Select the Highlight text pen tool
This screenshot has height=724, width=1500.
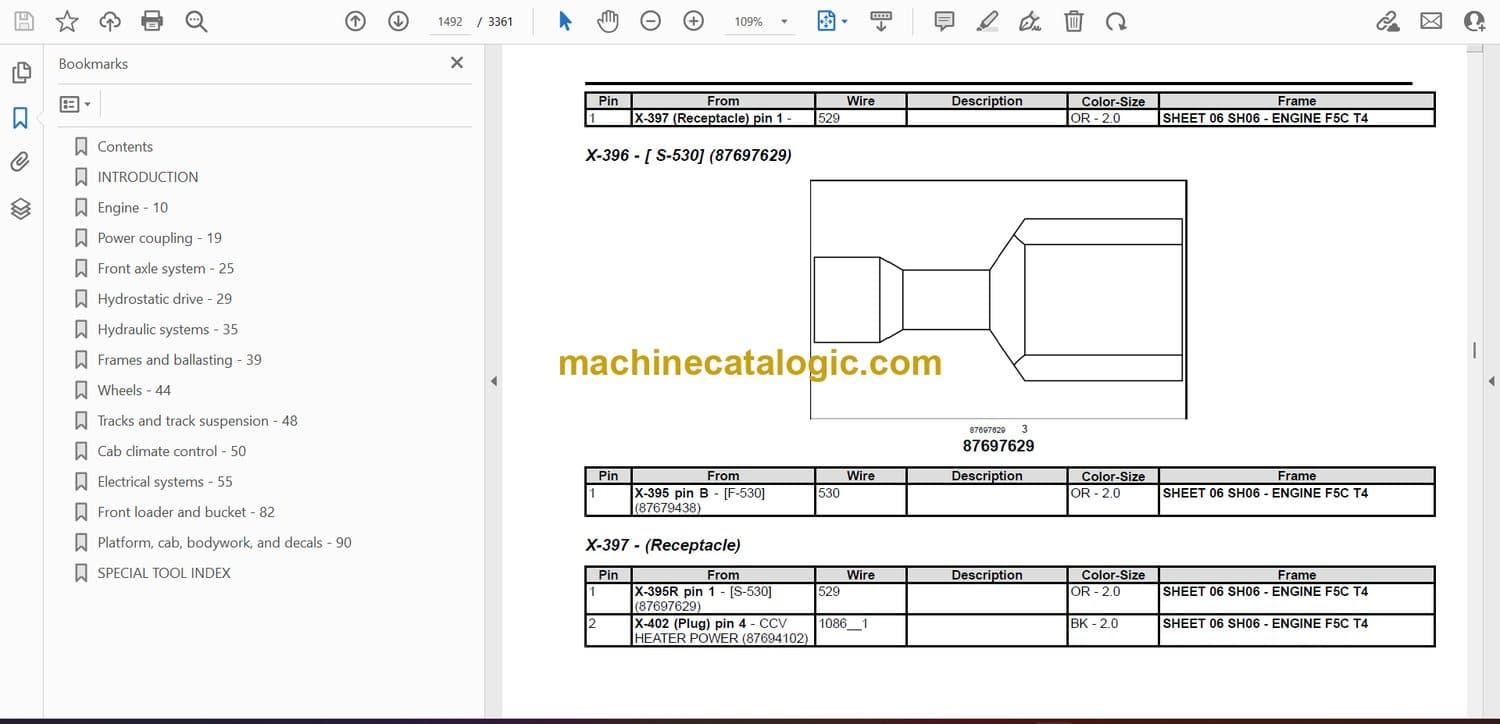(x=987, y=21)
